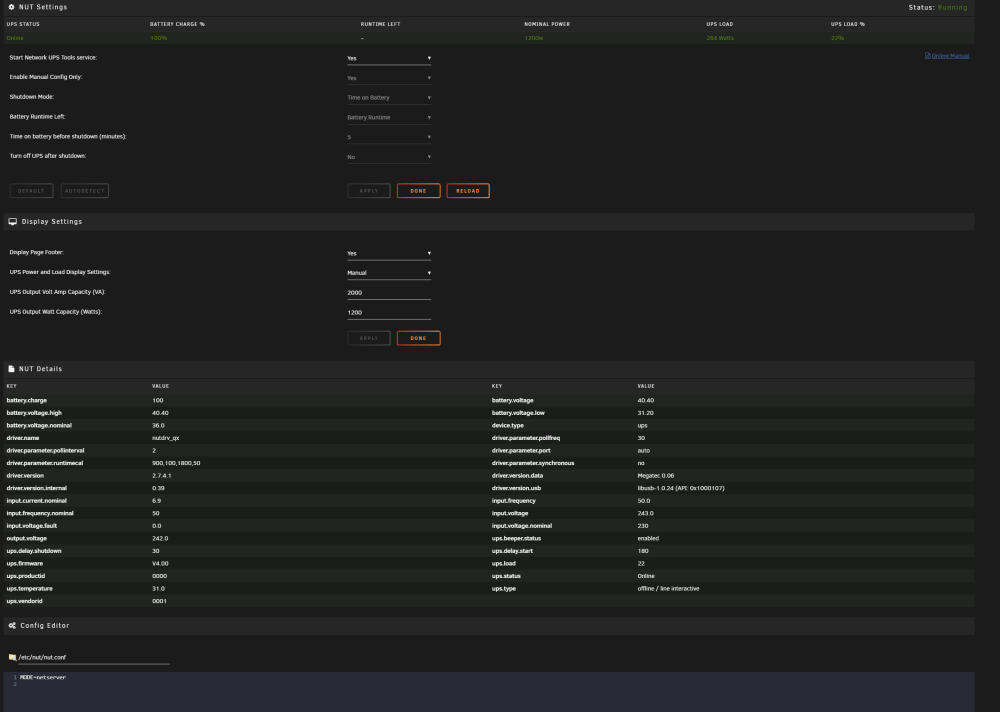
Task: Click the input.voltage value 243.0
Action: 645,514
